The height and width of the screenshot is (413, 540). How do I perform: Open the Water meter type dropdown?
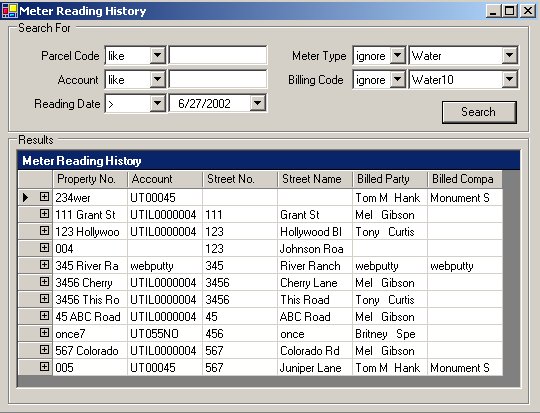[509, 55]
